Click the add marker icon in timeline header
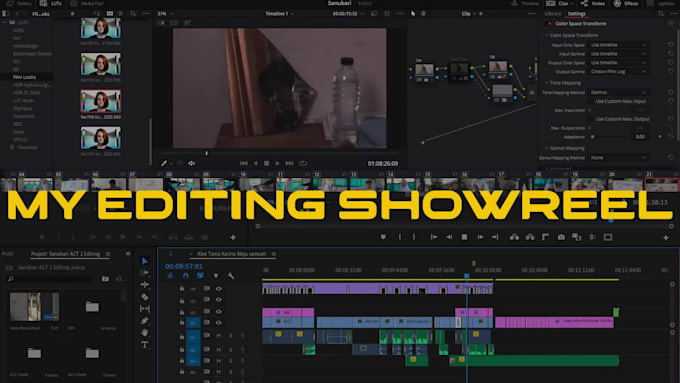Screen dimensions: 680x383 click(216, 275)
